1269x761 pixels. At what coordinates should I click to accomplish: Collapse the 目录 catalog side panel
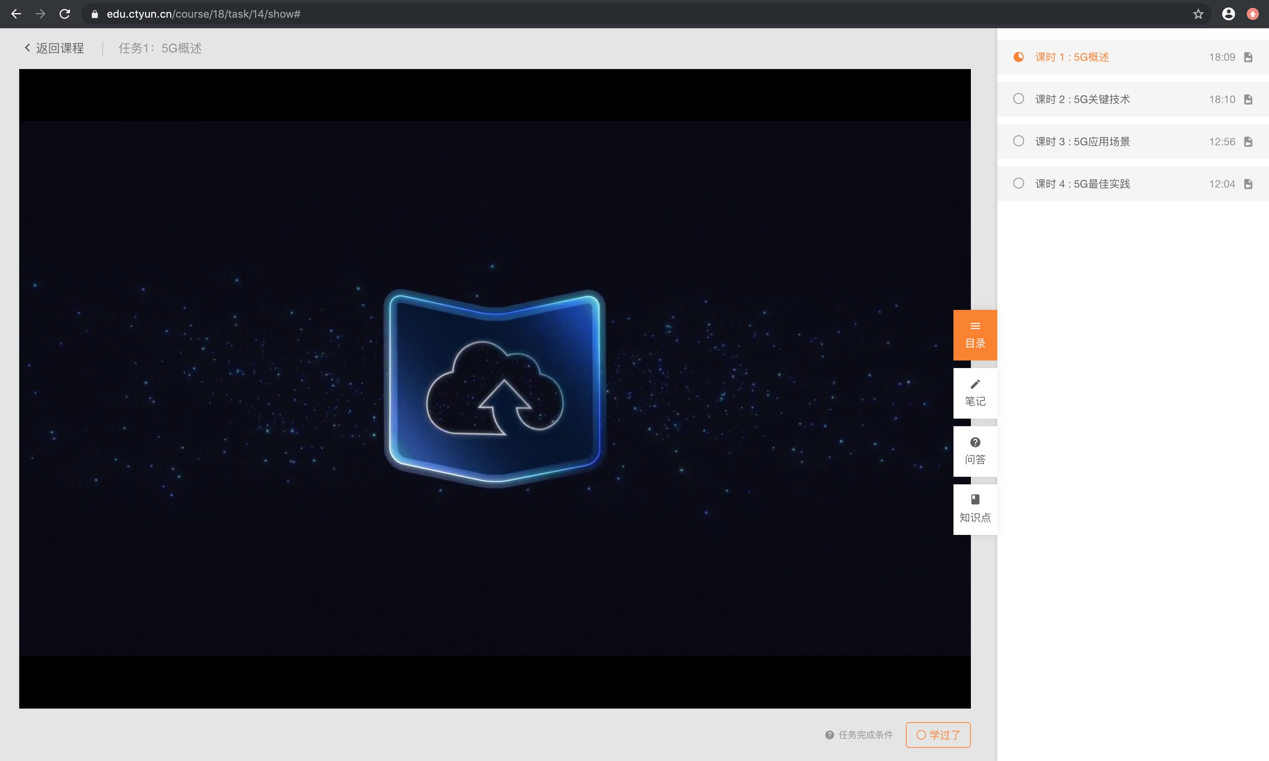tap(974, 335)
